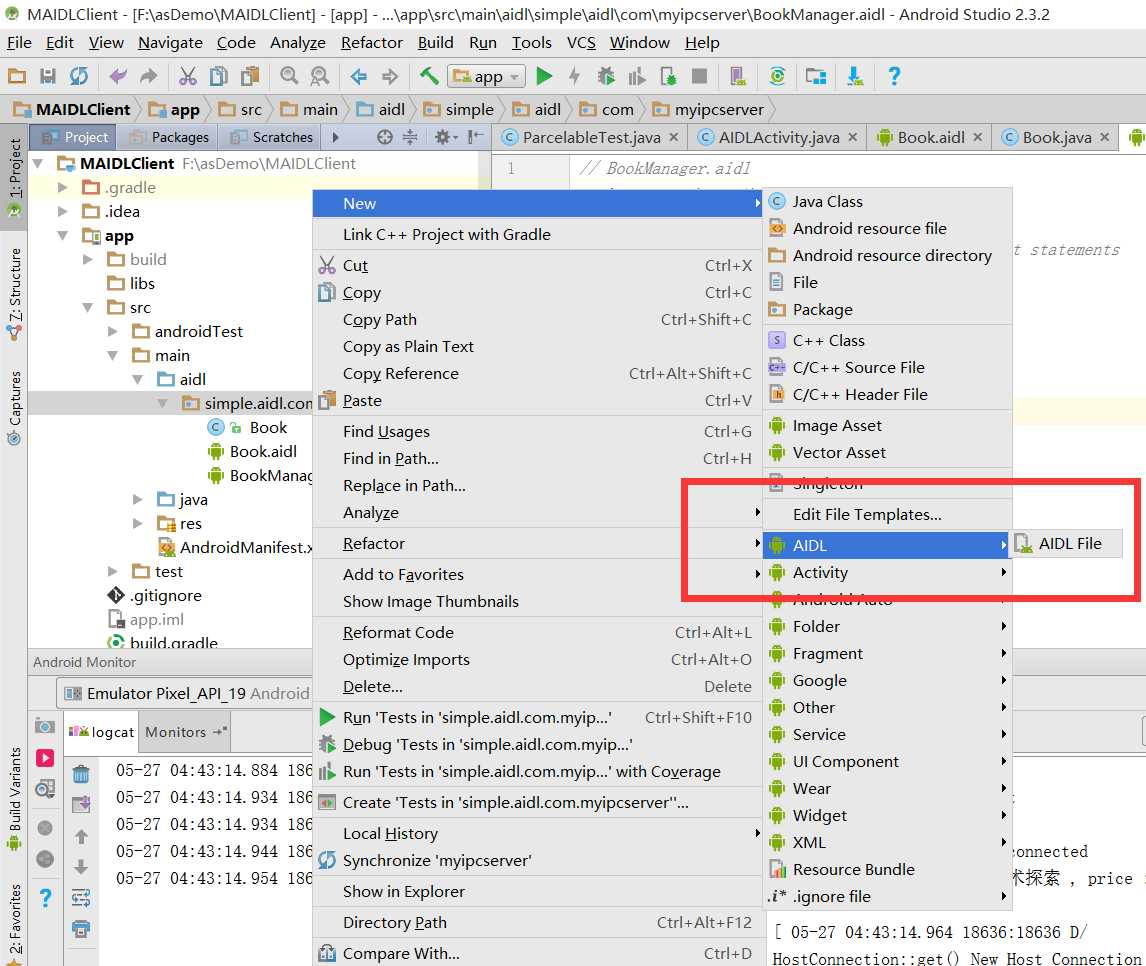Open the Navigate menu
Image resolution: width=1146 pixels, height=966 pixels.
170,42
